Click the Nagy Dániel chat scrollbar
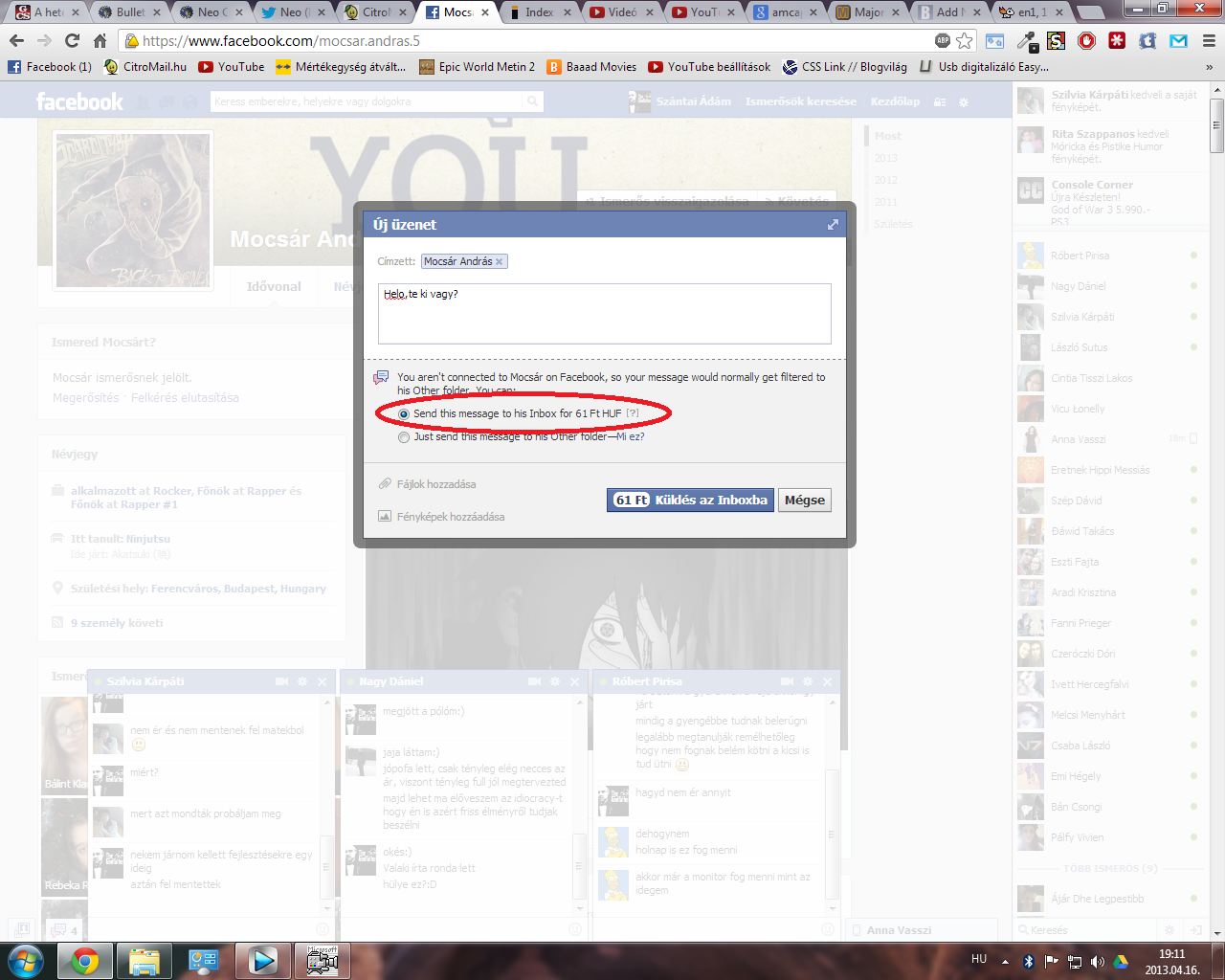The width and height of the screenshot is (1225, 980). [580, 866]
